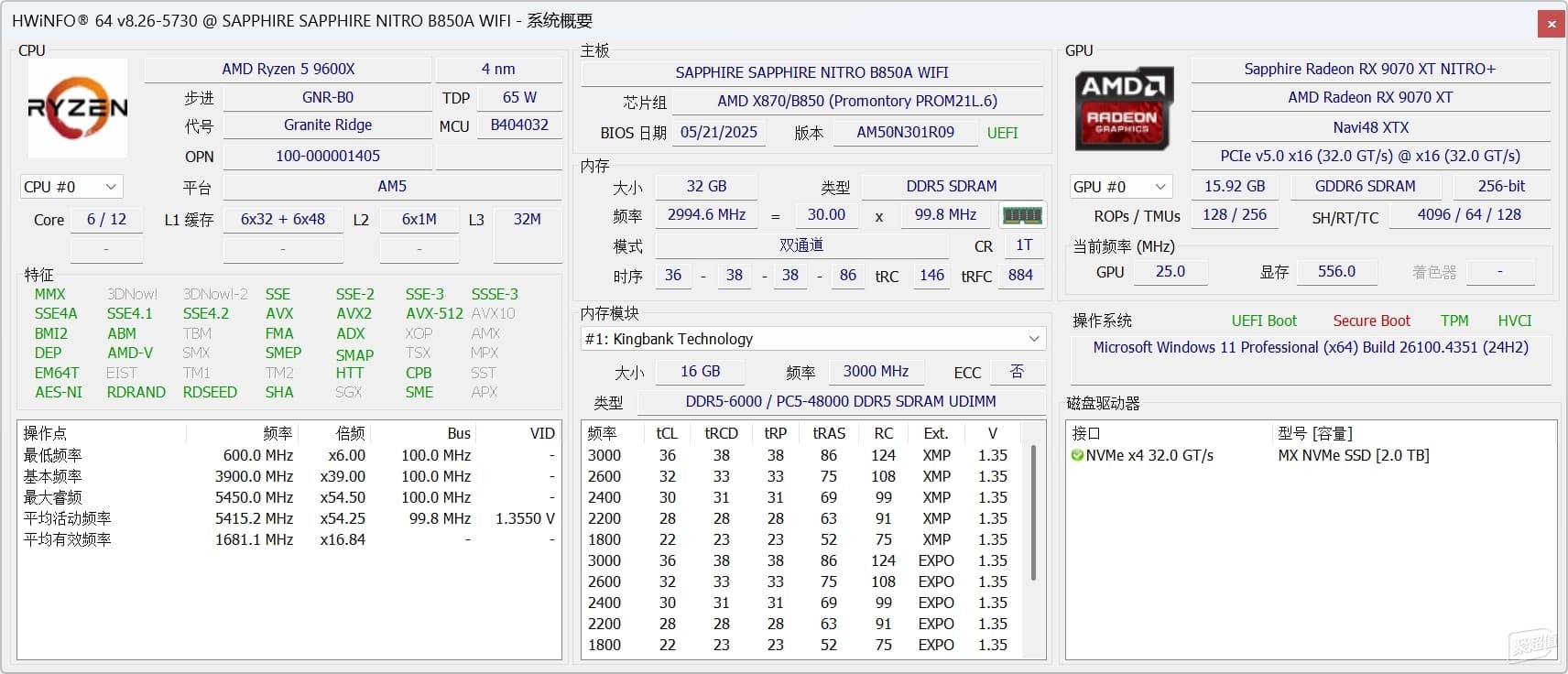
Task: Click the OPN 100-000001405 field
Action: point(328,156)
